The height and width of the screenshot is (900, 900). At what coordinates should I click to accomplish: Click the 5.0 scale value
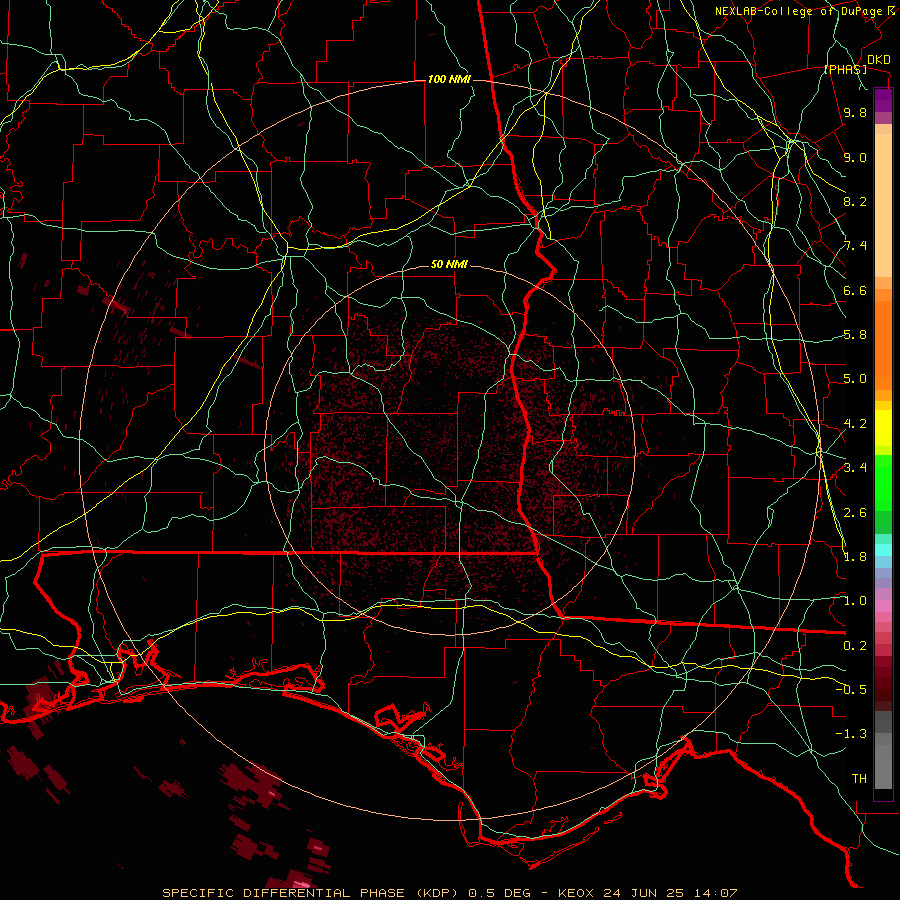[x=855, y=379]
